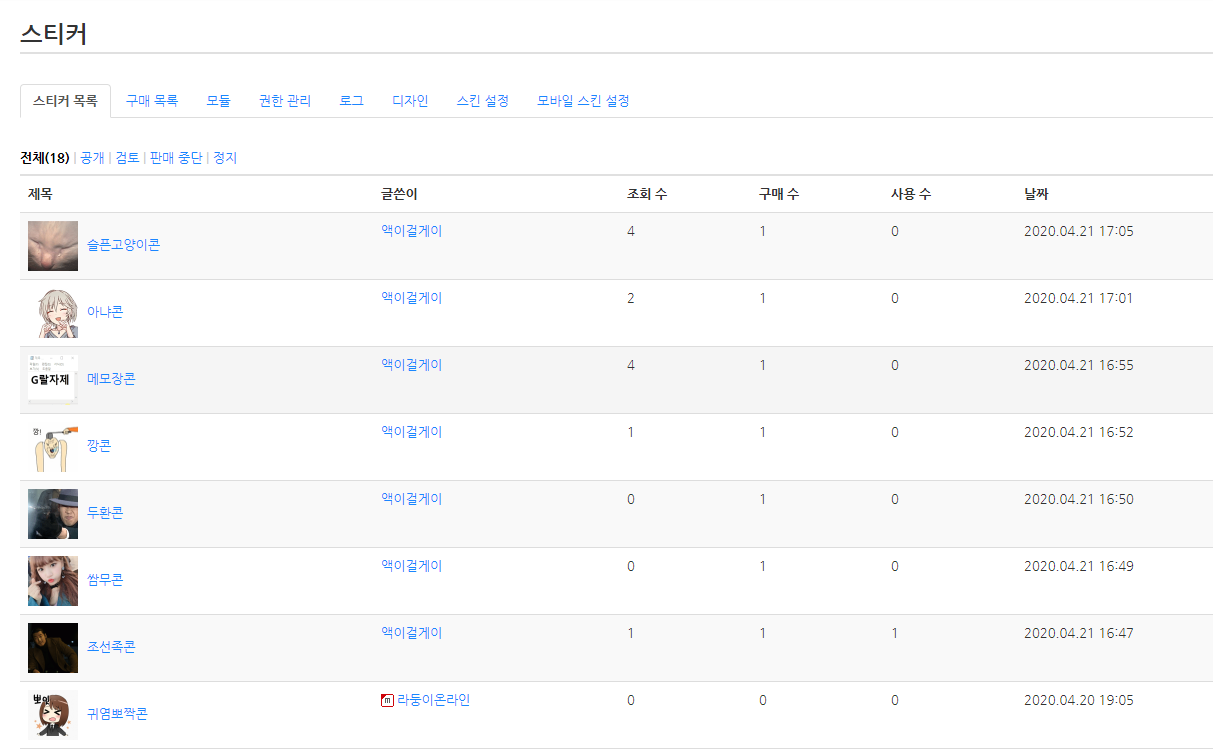Click the 구매 수 column header

coord(779,194)
